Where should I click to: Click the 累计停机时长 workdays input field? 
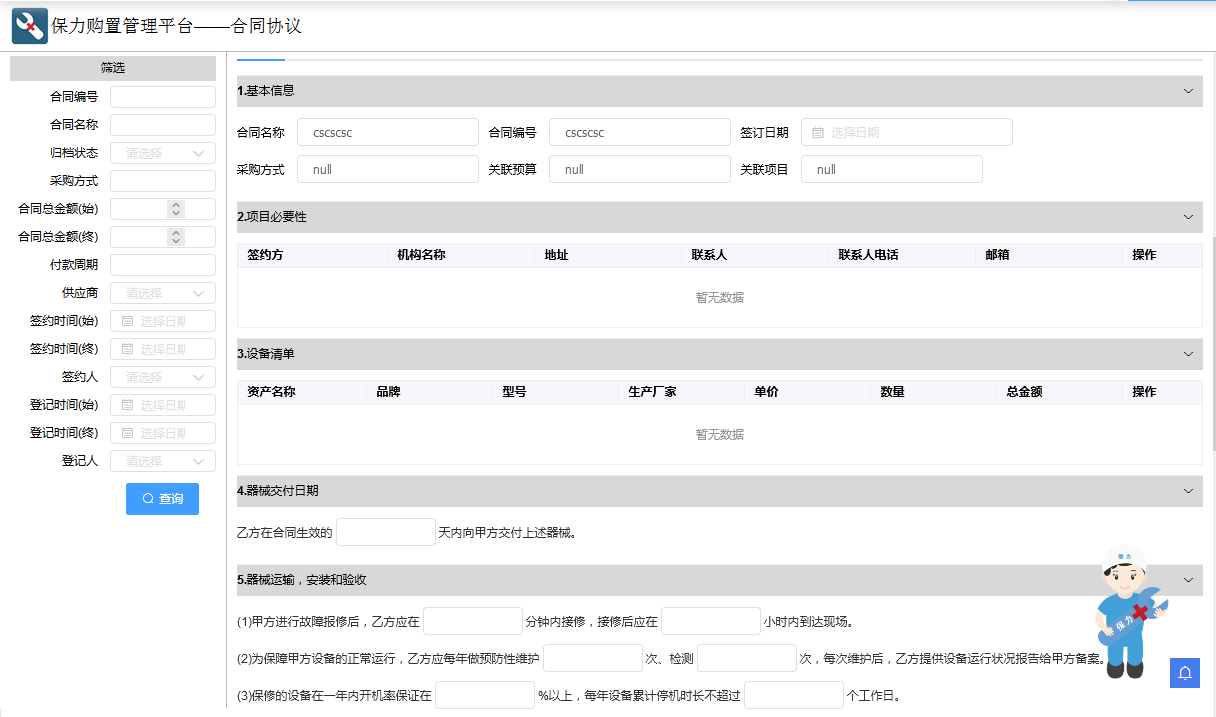click(794, 695)
